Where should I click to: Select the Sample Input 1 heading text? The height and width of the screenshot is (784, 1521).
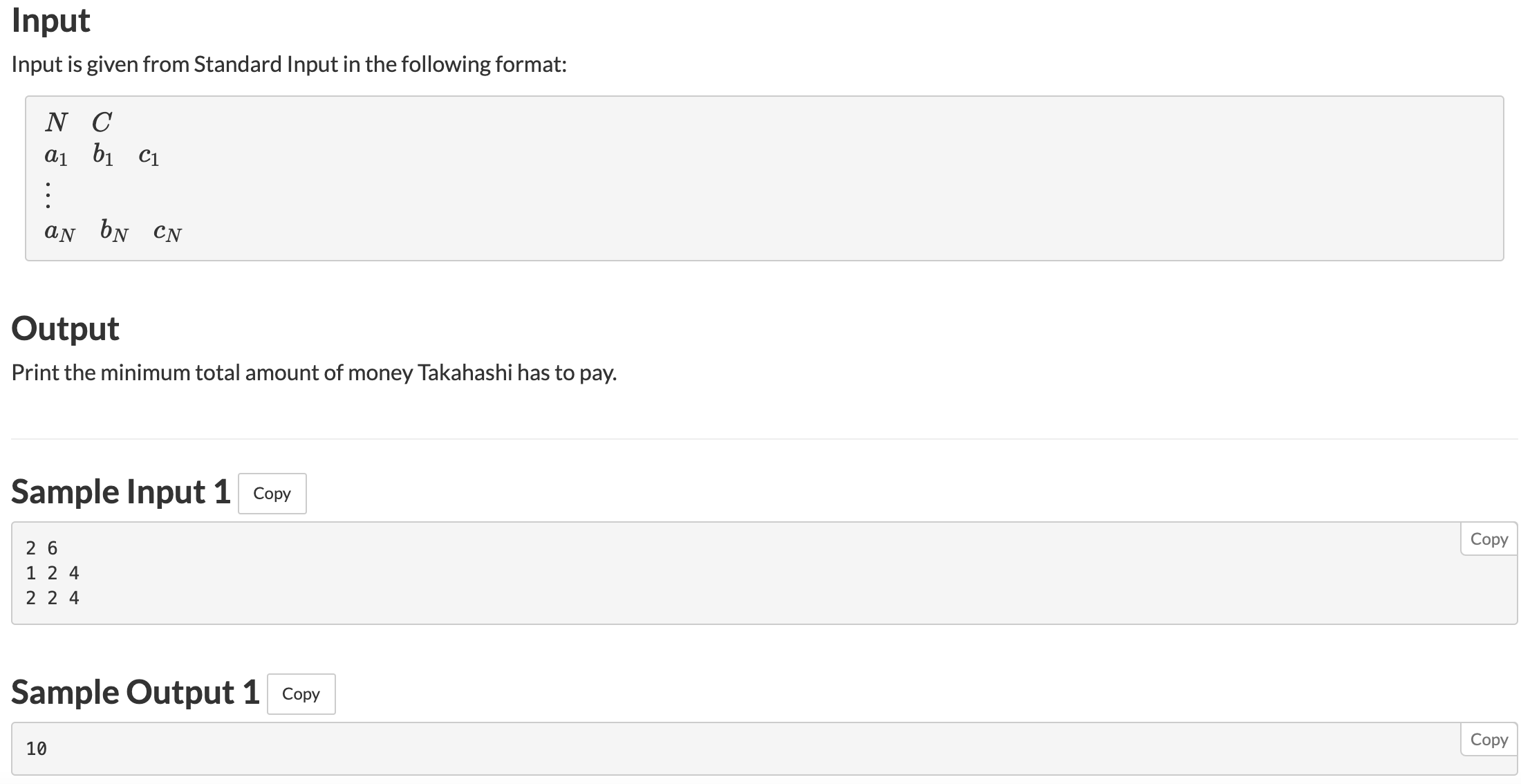tap(121, 492)
